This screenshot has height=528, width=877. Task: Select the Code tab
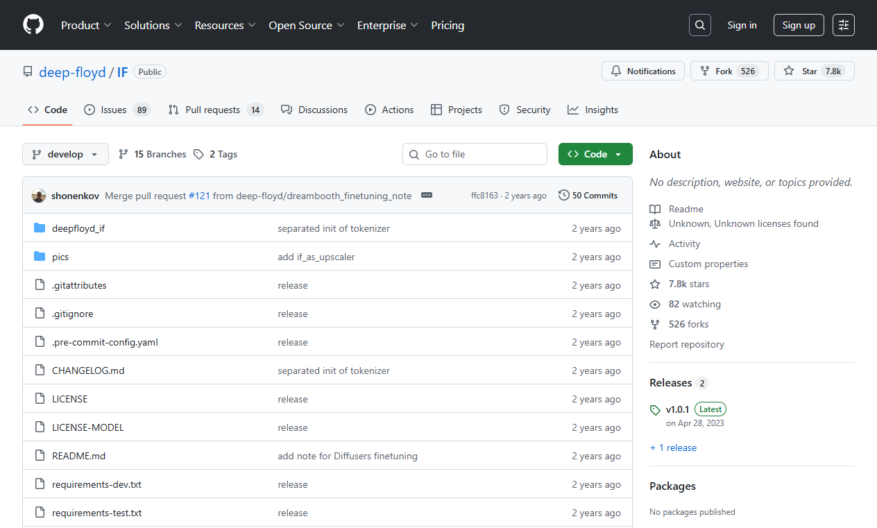(48, 110)
